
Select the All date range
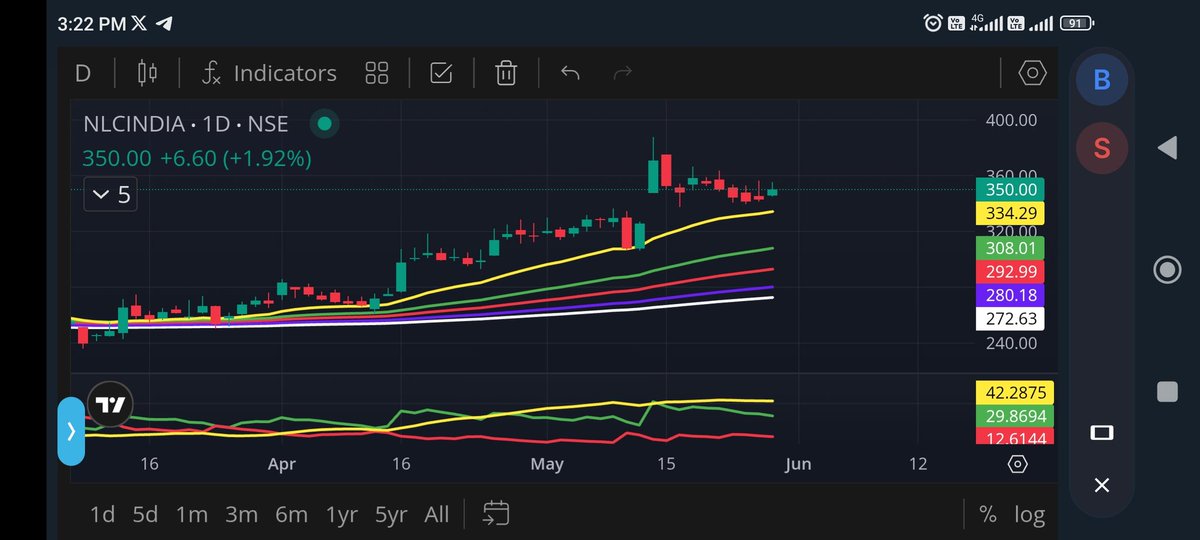tap(437, 514)
